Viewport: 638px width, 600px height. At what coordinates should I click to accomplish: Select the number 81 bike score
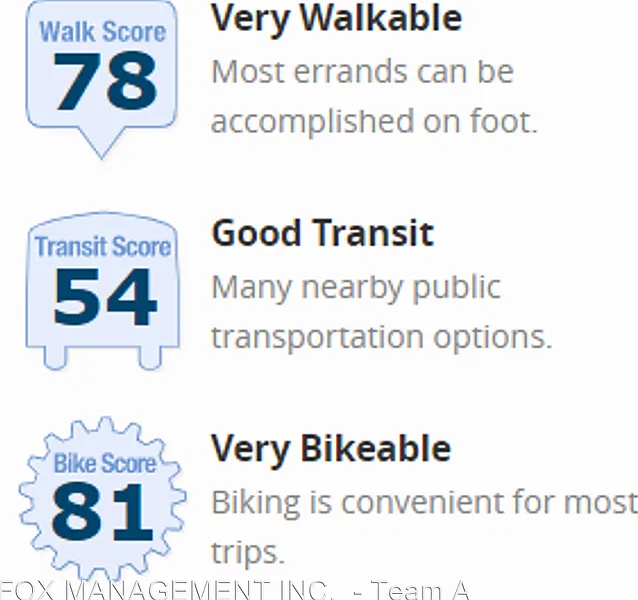[104, 510]
